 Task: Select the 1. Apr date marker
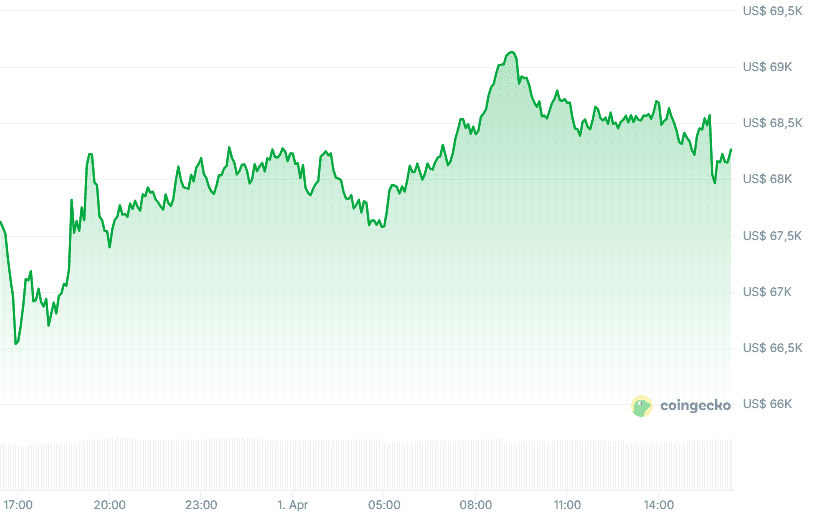pos(293,504)
